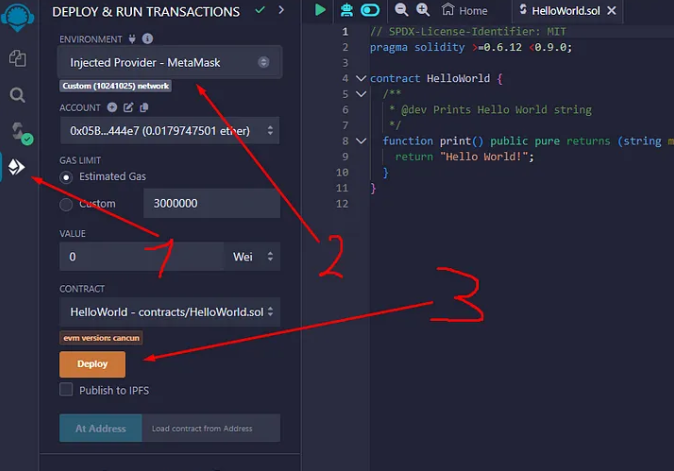Click the At Address button
This screenshot has height=471, width=674.
[101, 428]
